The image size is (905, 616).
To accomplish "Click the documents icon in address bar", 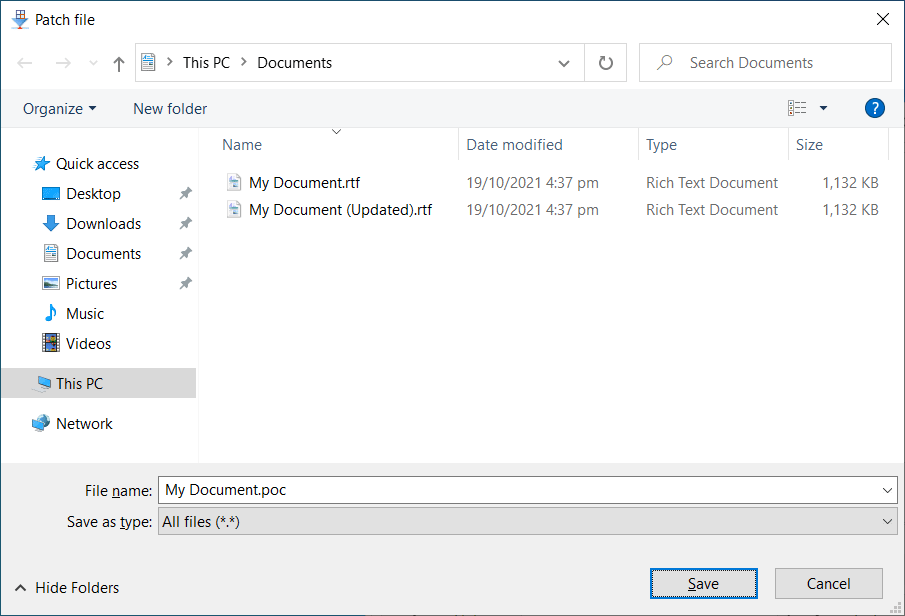I will click(148, 62).
